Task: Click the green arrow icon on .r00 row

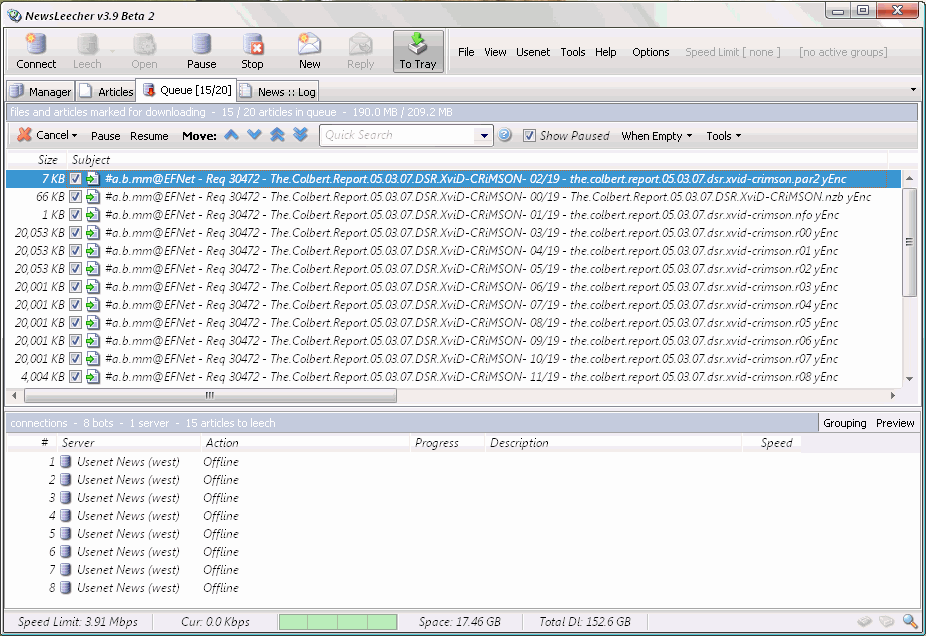Action: pyautogui.click(x=93, y=233)
